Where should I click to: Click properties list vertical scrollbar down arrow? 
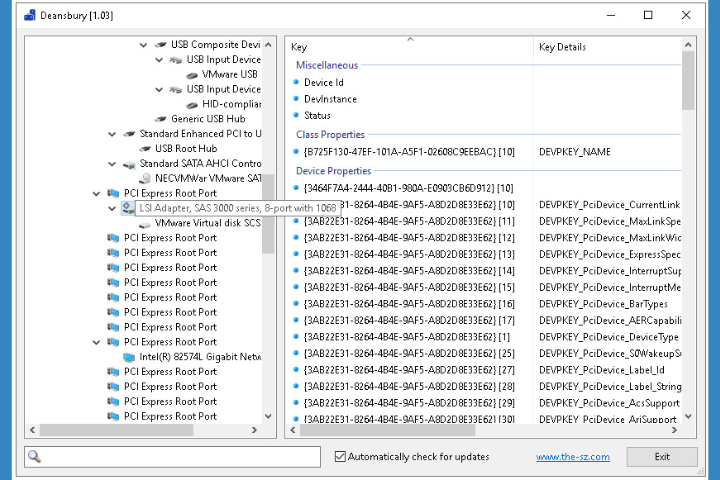688,417
